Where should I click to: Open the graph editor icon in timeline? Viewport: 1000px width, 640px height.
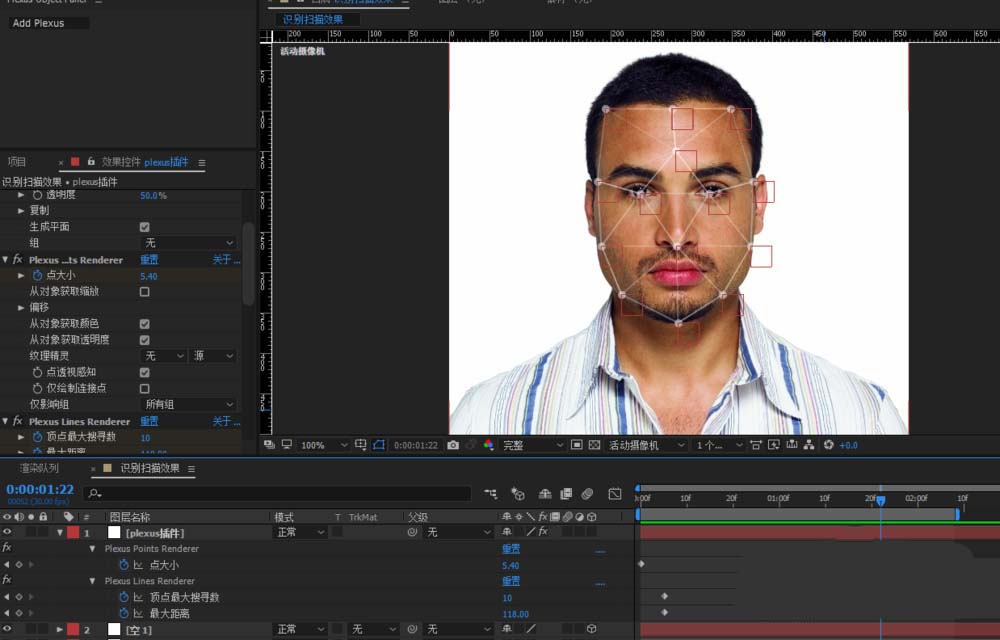[x=614, y=493]
